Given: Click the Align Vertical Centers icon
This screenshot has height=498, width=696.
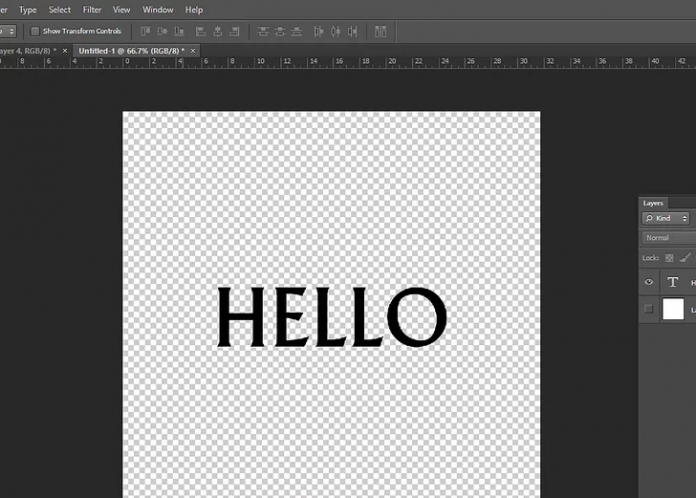Looking at the screenshot, I should coord(162,32).
